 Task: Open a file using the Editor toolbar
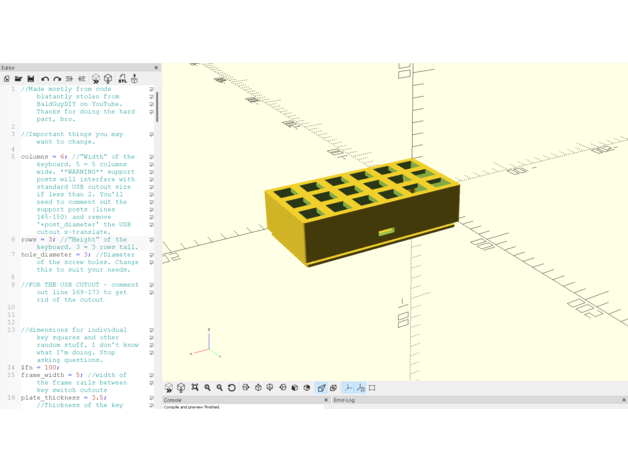point(18,79)
